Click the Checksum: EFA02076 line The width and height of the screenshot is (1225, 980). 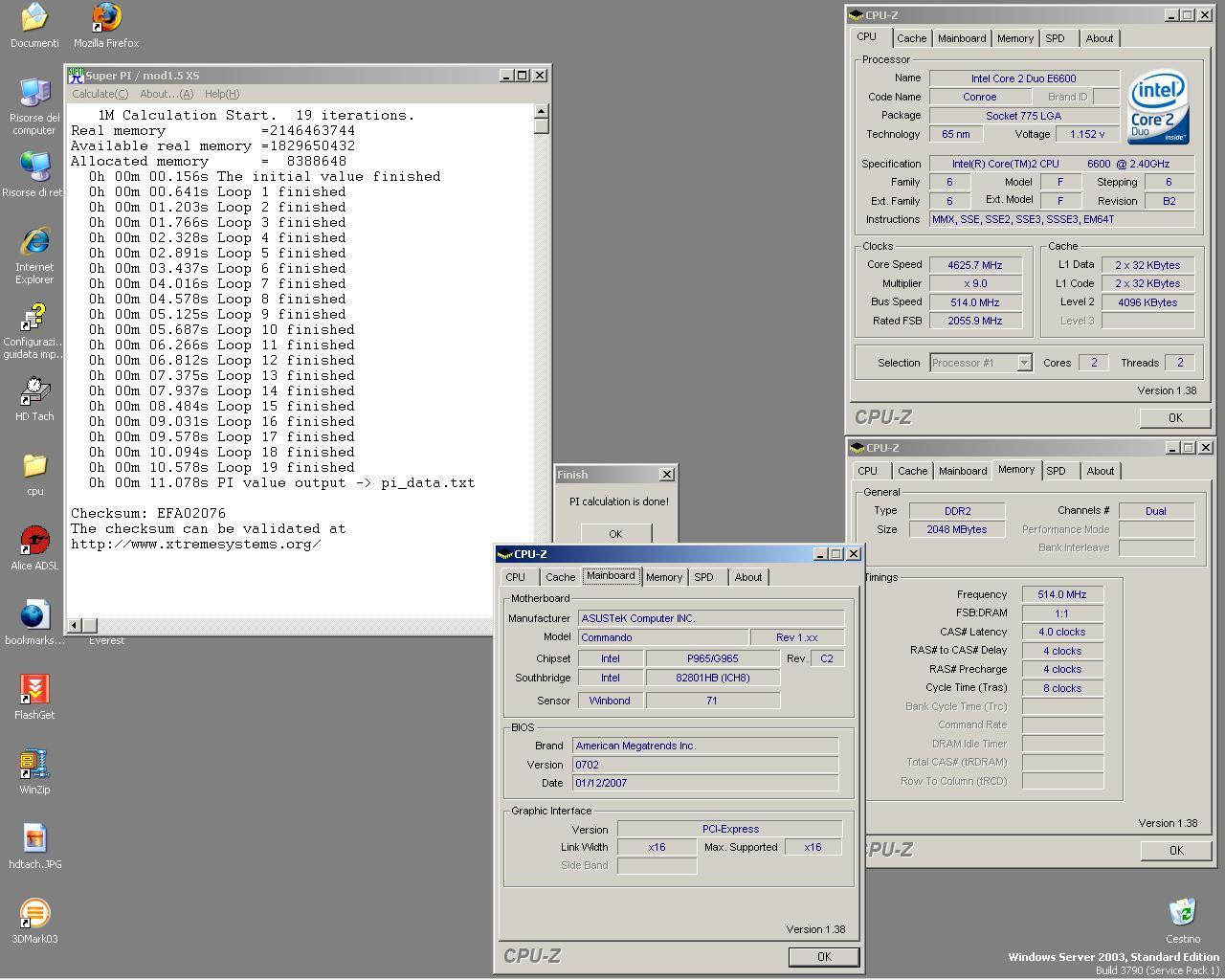point(148,513)
